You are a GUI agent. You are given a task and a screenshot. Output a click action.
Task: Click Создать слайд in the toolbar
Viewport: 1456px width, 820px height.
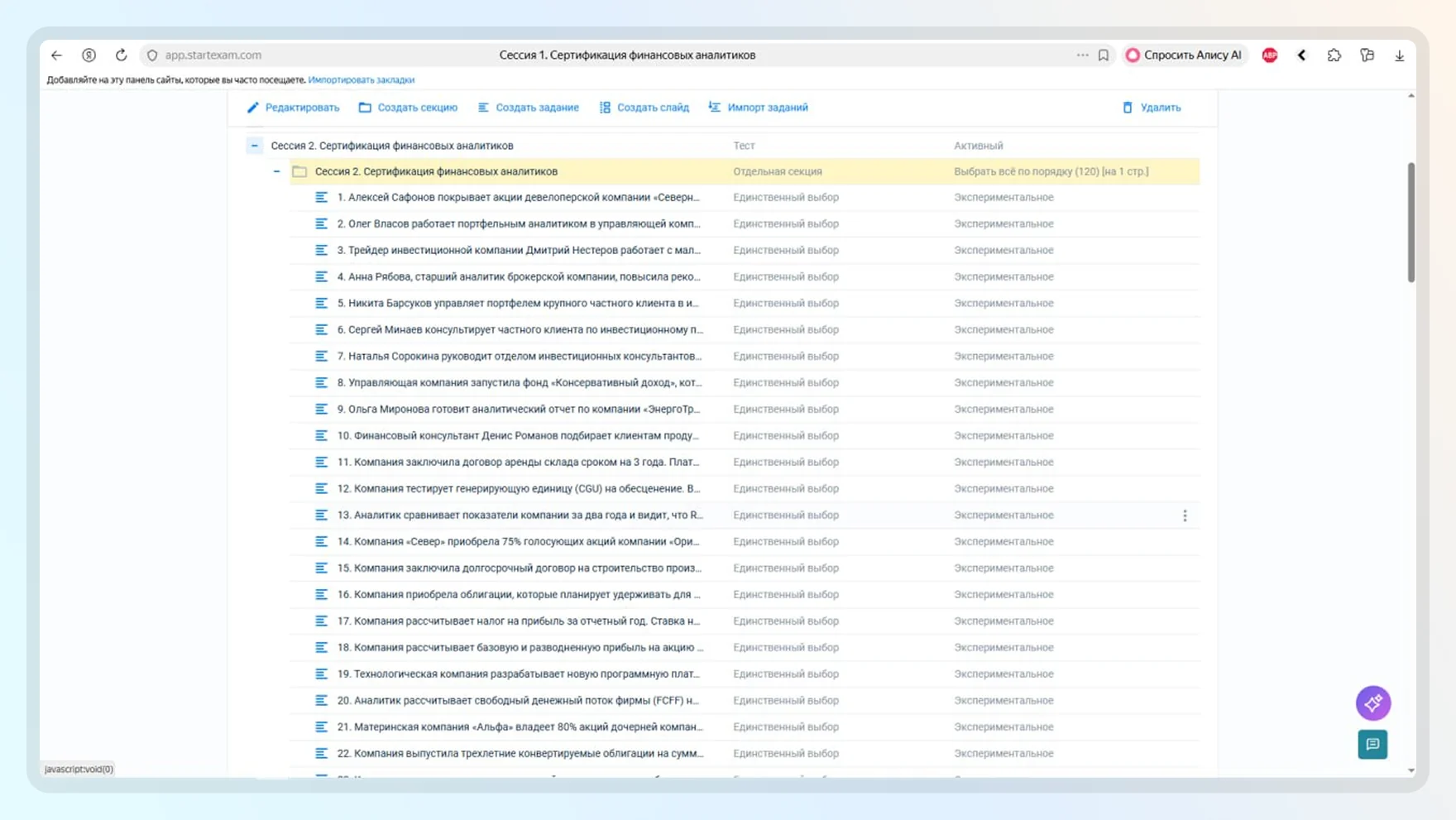coord(644,108)
